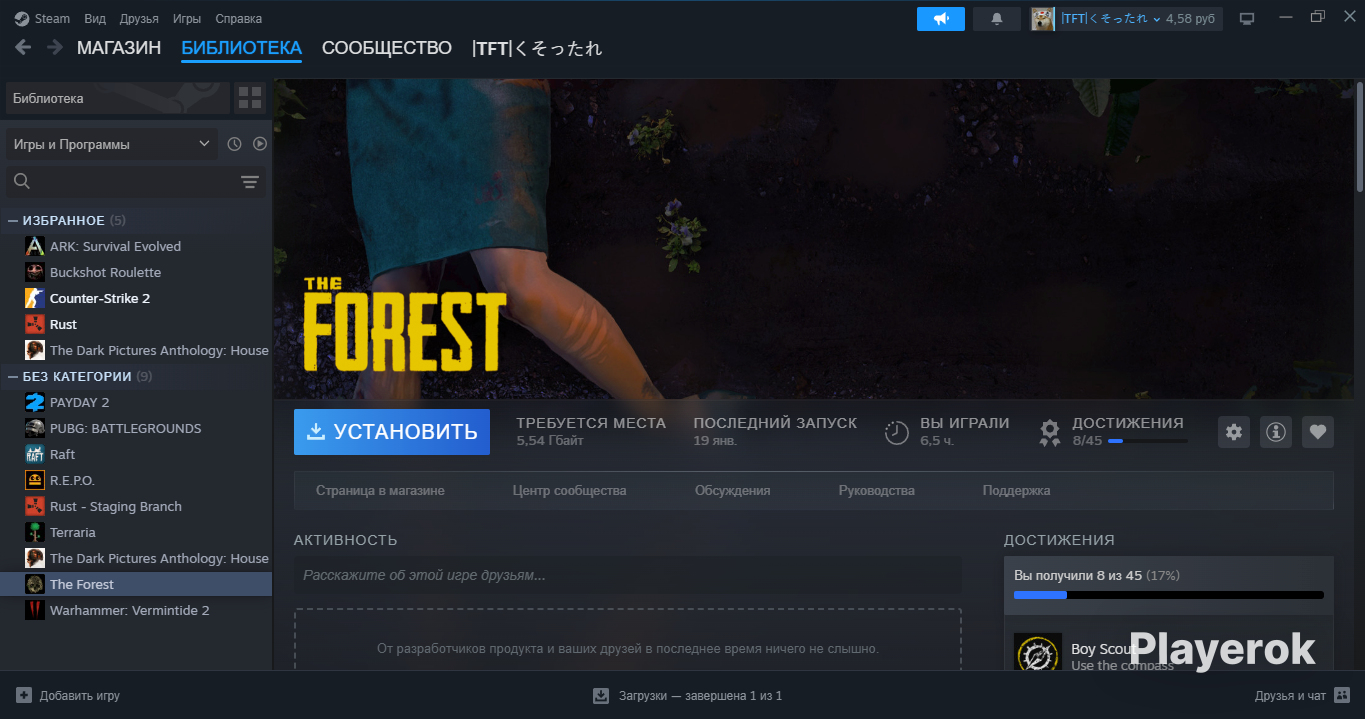The height and width of the screenshot is (719, 1365).
Task: Click Друзья и чат button
Action: click(x=1303, y=695)
